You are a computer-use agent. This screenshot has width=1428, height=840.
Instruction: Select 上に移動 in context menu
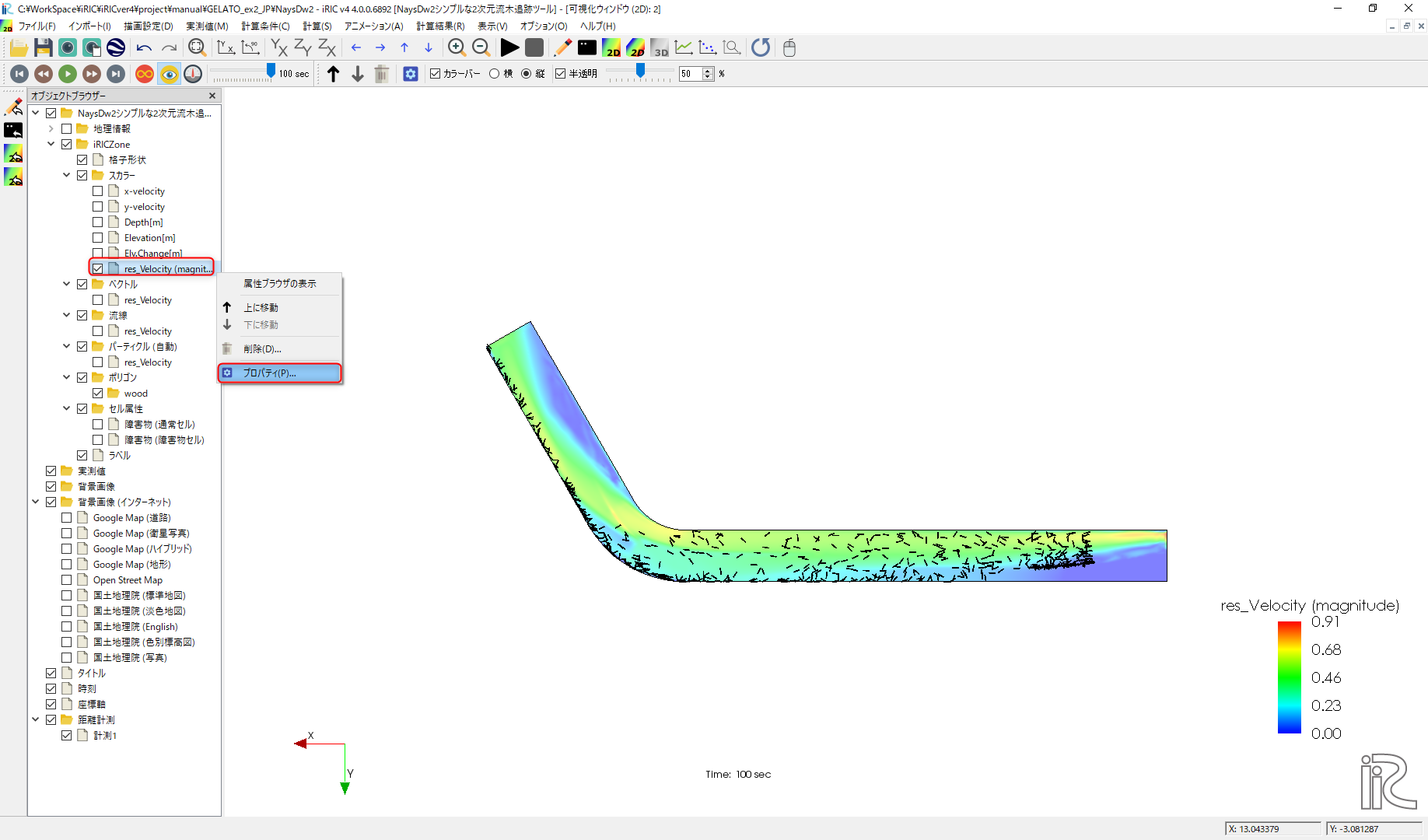coord(280,307)
